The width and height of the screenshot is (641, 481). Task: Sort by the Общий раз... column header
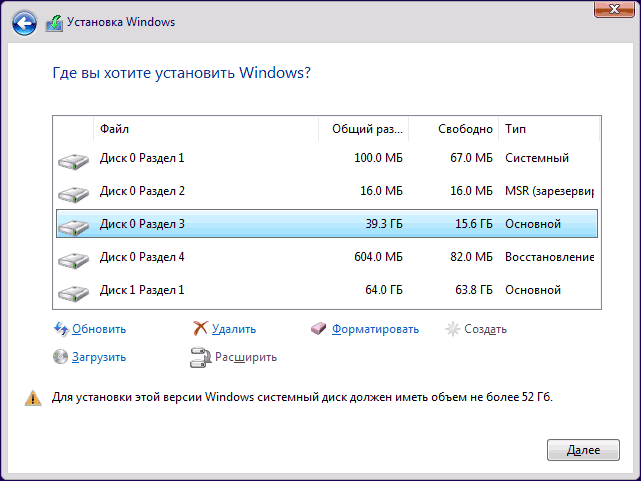(363, 129)
